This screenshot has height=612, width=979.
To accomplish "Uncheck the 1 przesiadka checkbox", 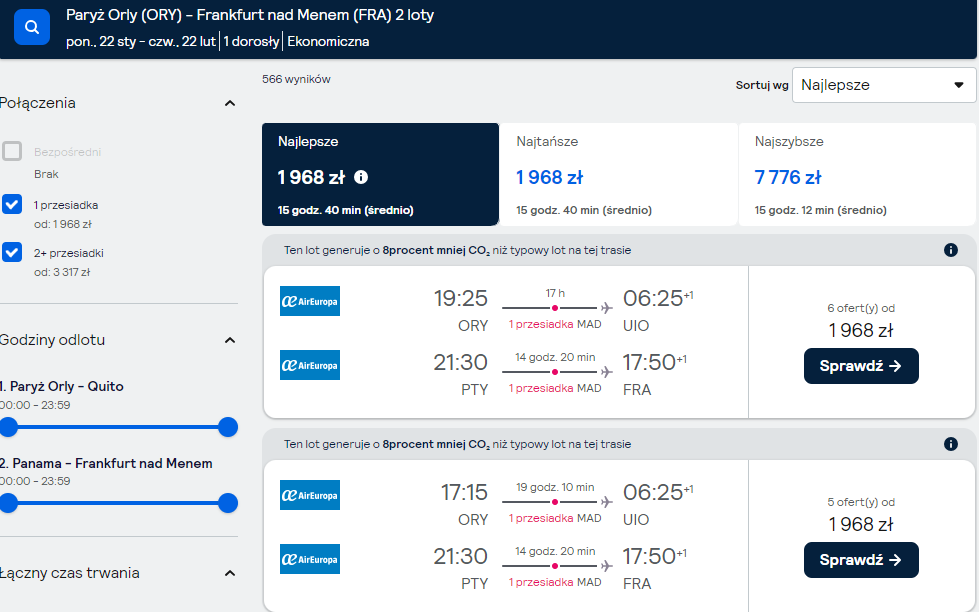I will pyautogui.click(x=12, y=204).
